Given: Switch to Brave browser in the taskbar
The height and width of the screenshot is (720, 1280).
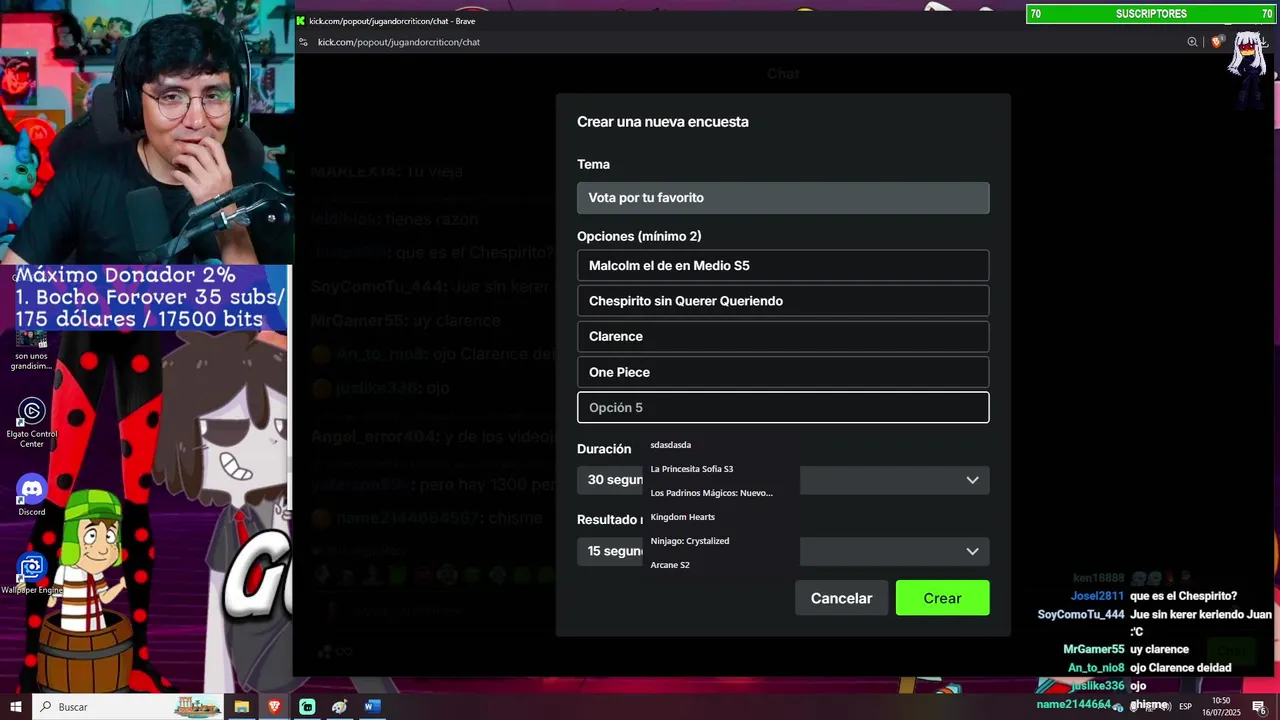Looking at the screenshot, I should [274, 706].
